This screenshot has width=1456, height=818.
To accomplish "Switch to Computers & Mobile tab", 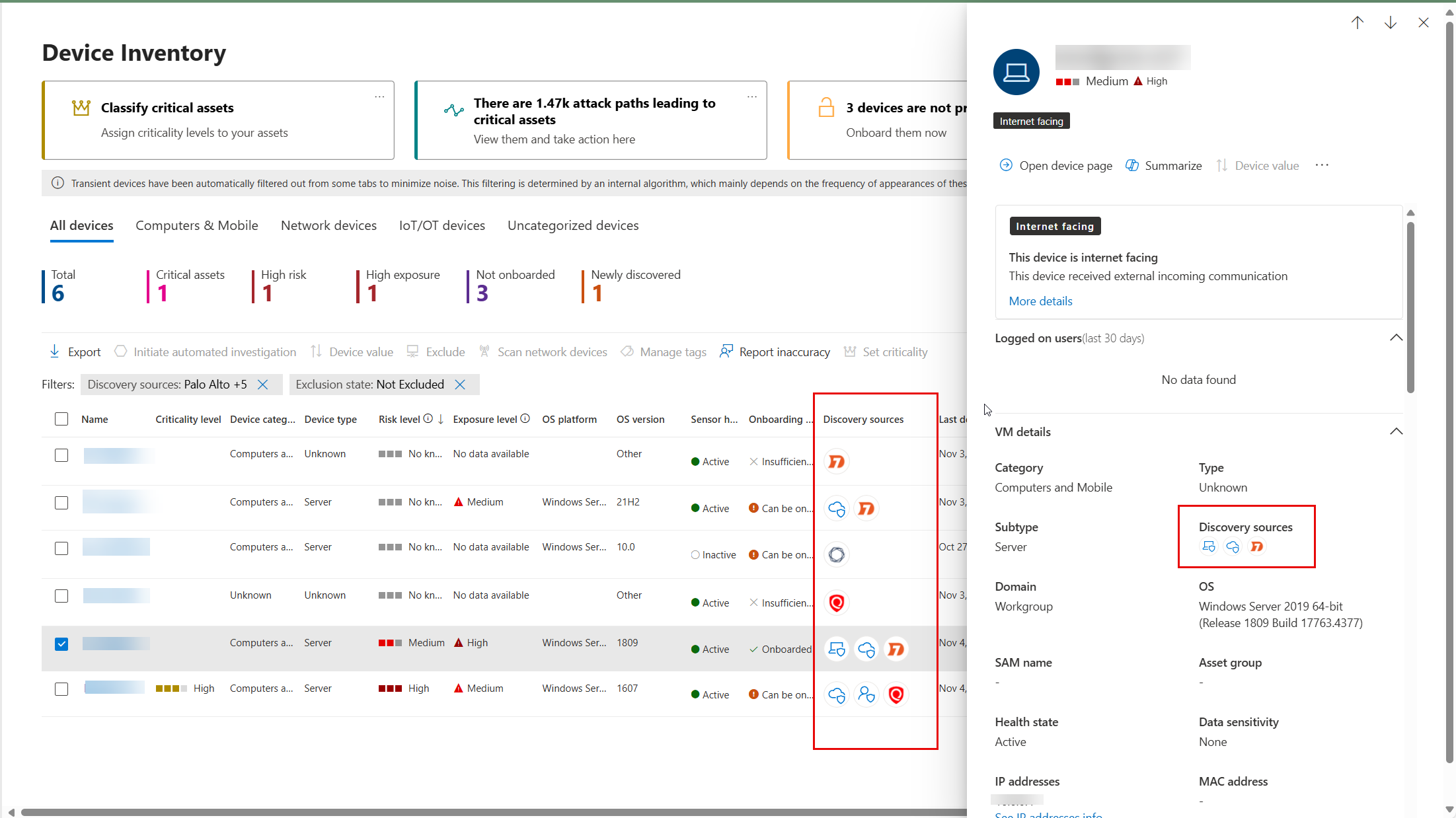I will pyautogui.click(x=196, y=225).
